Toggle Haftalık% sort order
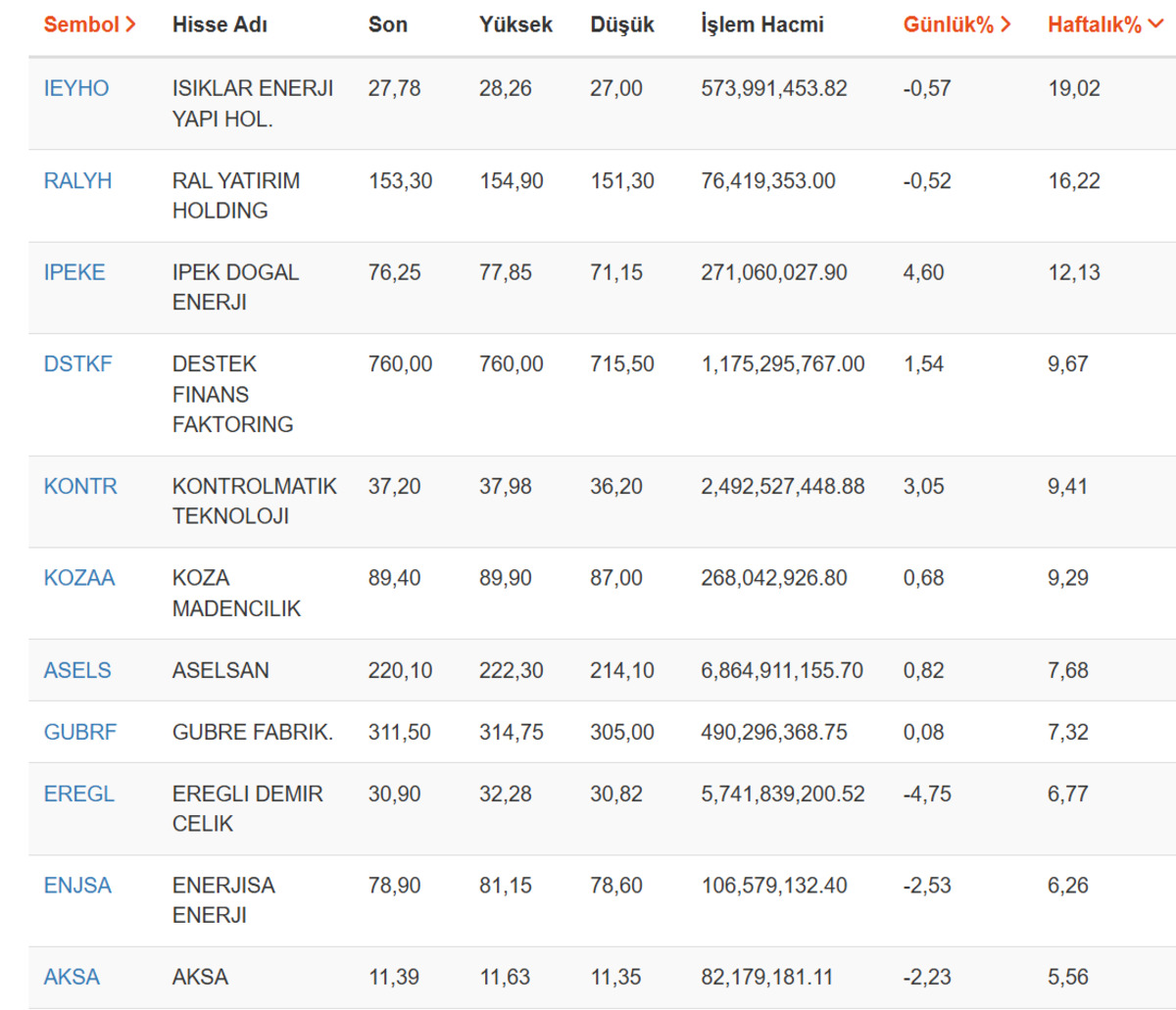1176x1010 pixels. pos(1104,25)
